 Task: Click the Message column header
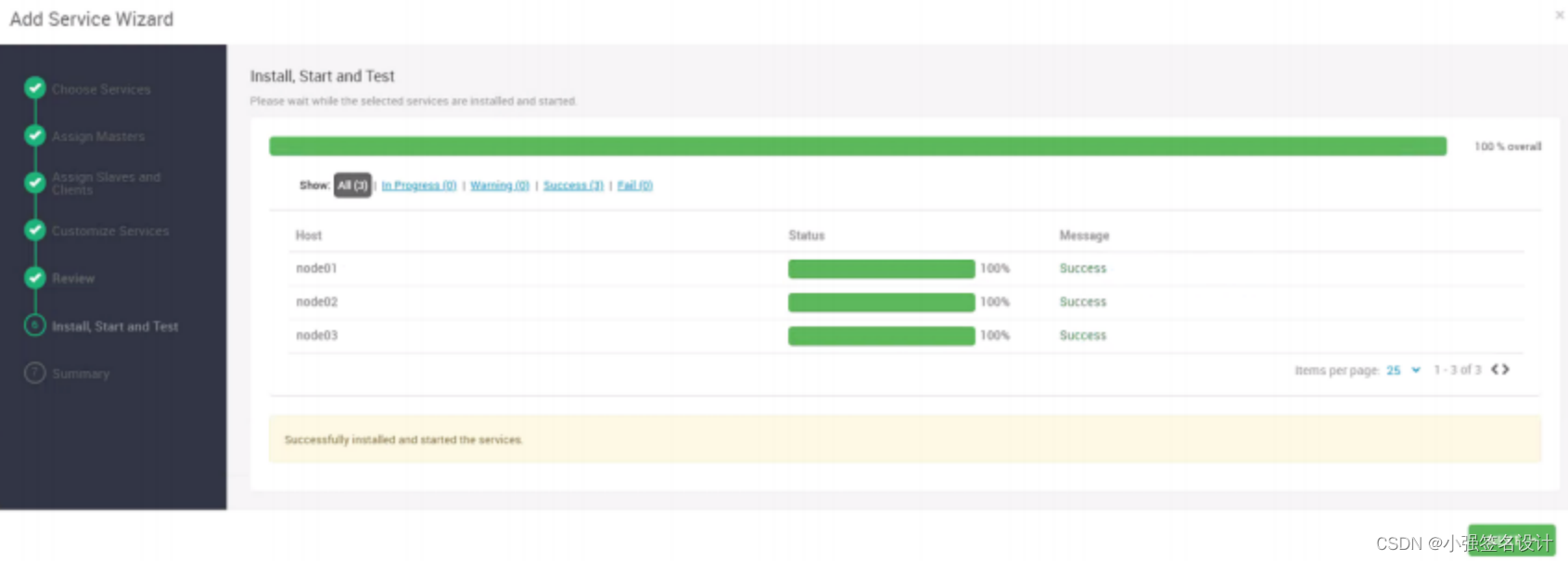[x=1084, y=236]
